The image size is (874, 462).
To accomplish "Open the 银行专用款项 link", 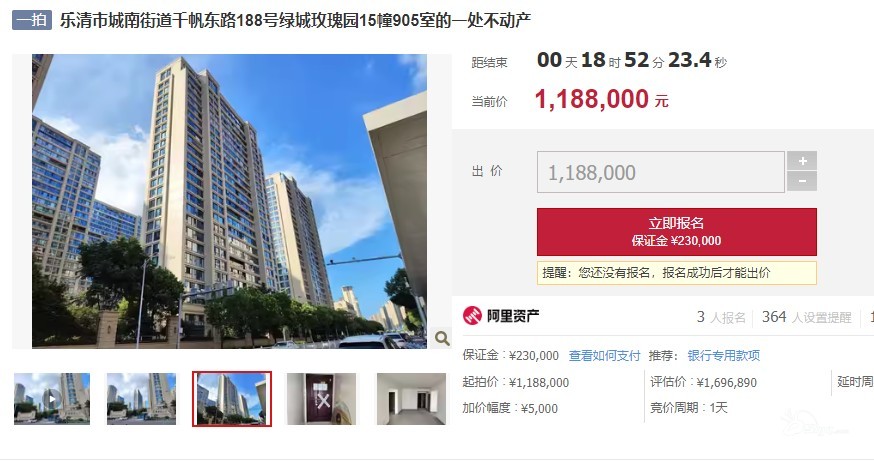I will click(724, 356).
